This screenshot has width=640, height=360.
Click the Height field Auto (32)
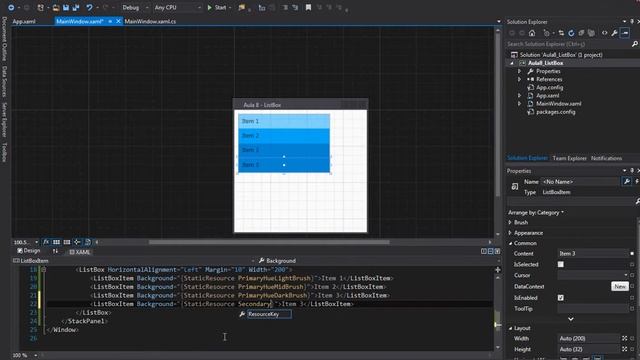pos(588,349)
